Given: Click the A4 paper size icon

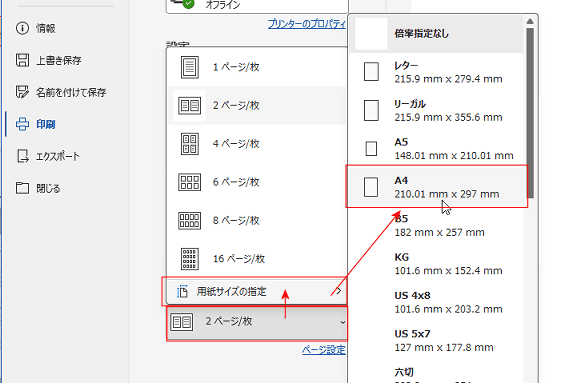Looking at the screenshot, I should [371, 187].
